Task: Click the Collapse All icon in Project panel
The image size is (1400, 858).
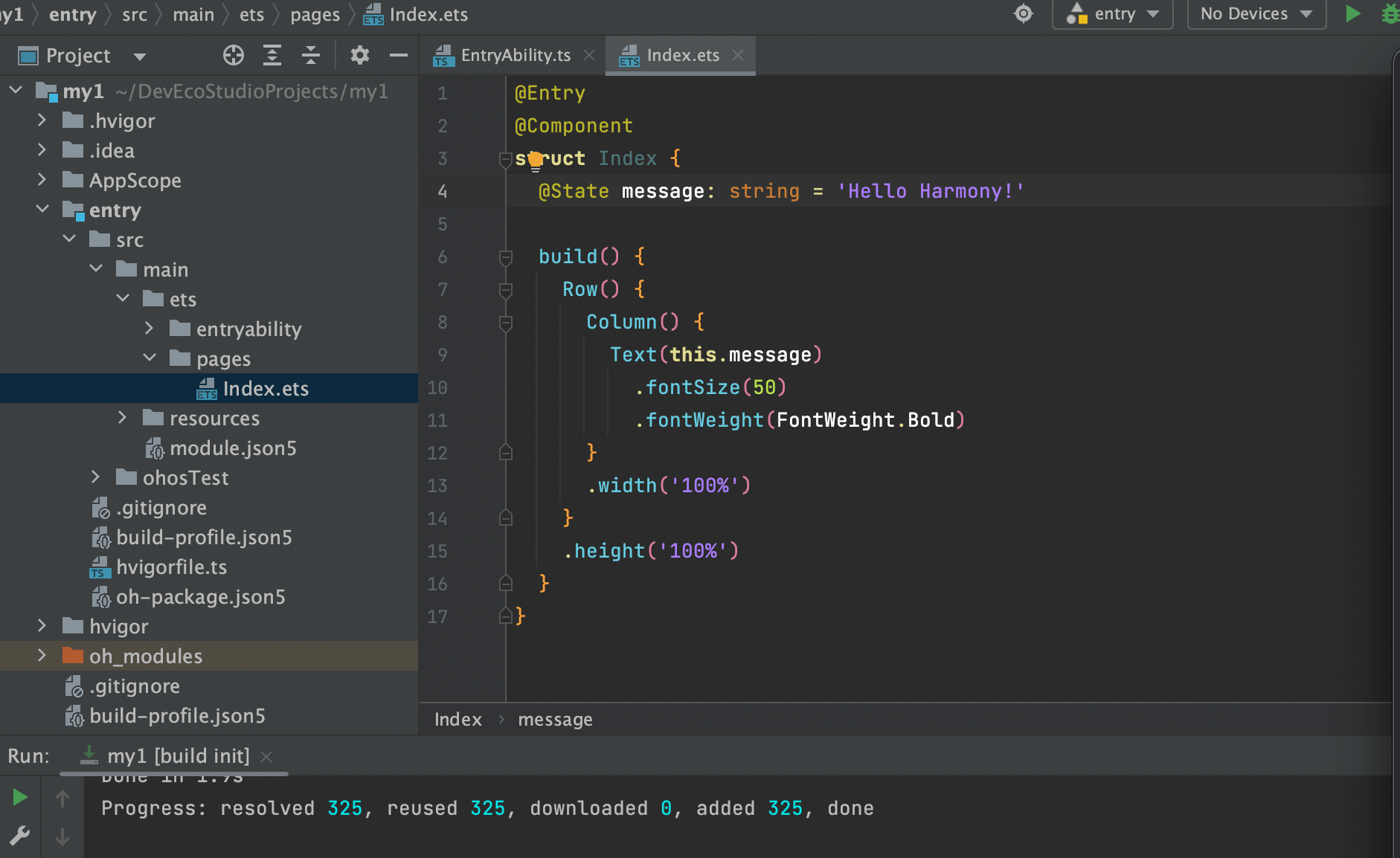Action: tap(311, 56)
